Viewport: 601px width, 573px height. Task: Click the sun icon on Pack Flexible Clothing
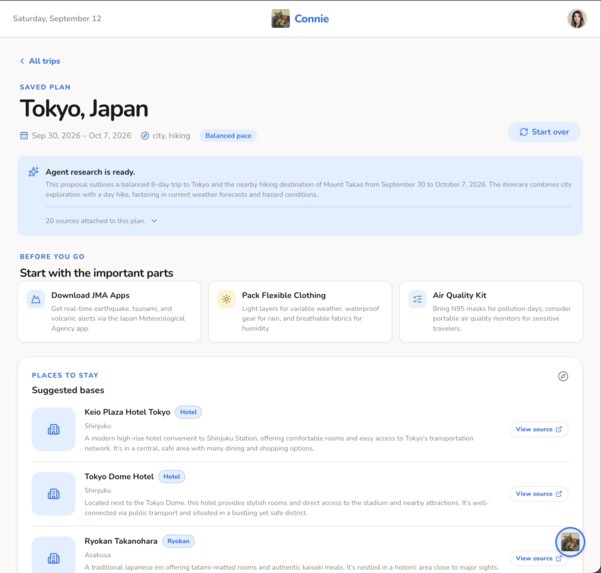pos(226,299)
